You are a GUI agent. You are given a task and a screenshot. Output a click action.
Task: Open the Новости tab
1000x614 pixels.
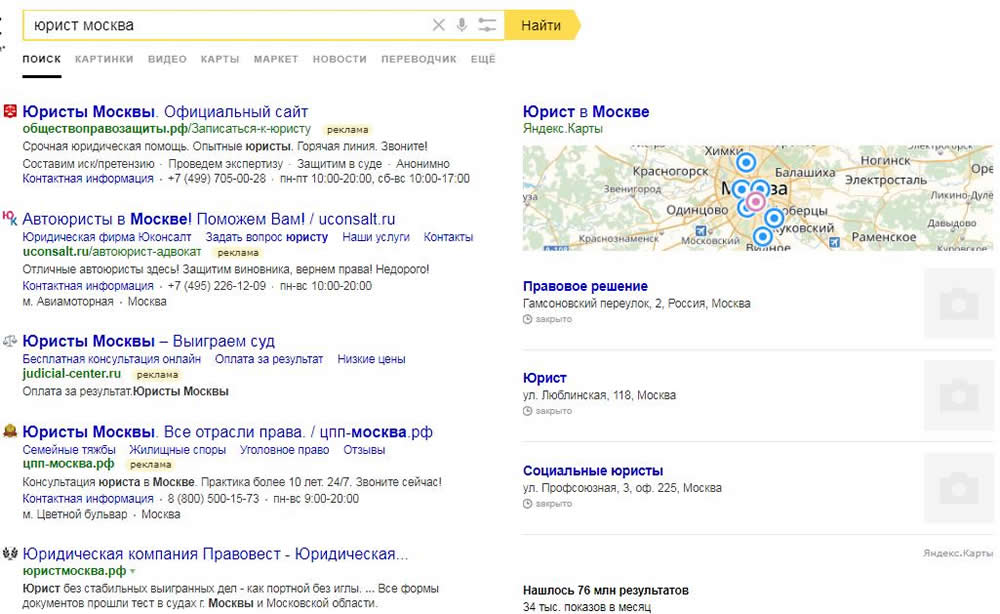[x=339, y=59]
